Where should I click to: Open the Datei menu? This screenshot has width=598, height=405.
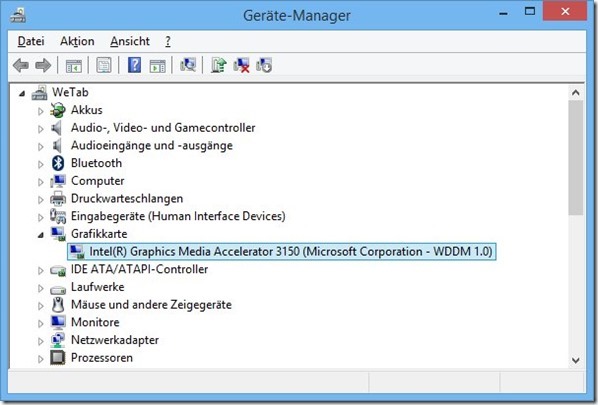point(31,41)
